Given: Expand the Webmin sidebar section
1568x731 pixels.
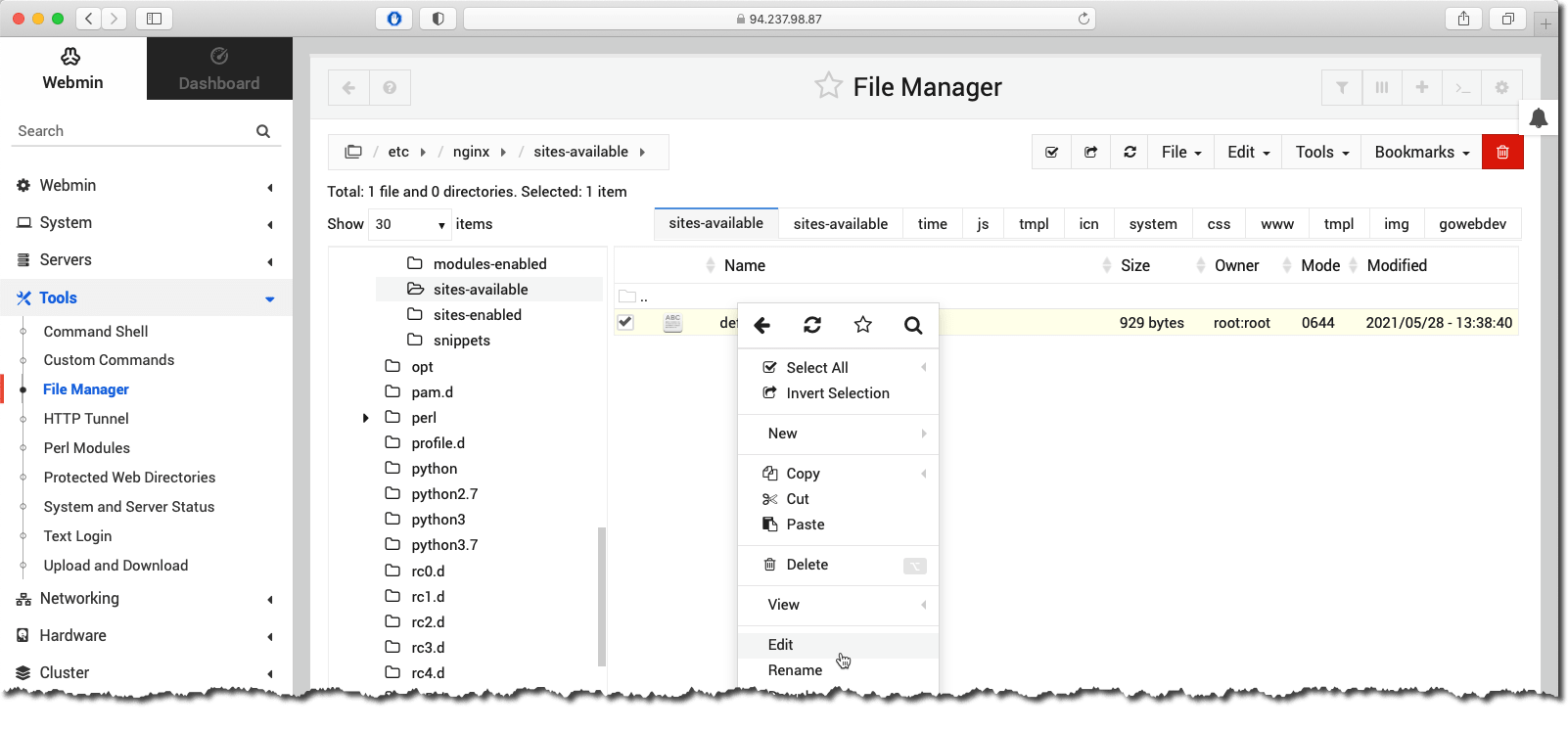Looking at the screenshot, I should coord(147,186).
